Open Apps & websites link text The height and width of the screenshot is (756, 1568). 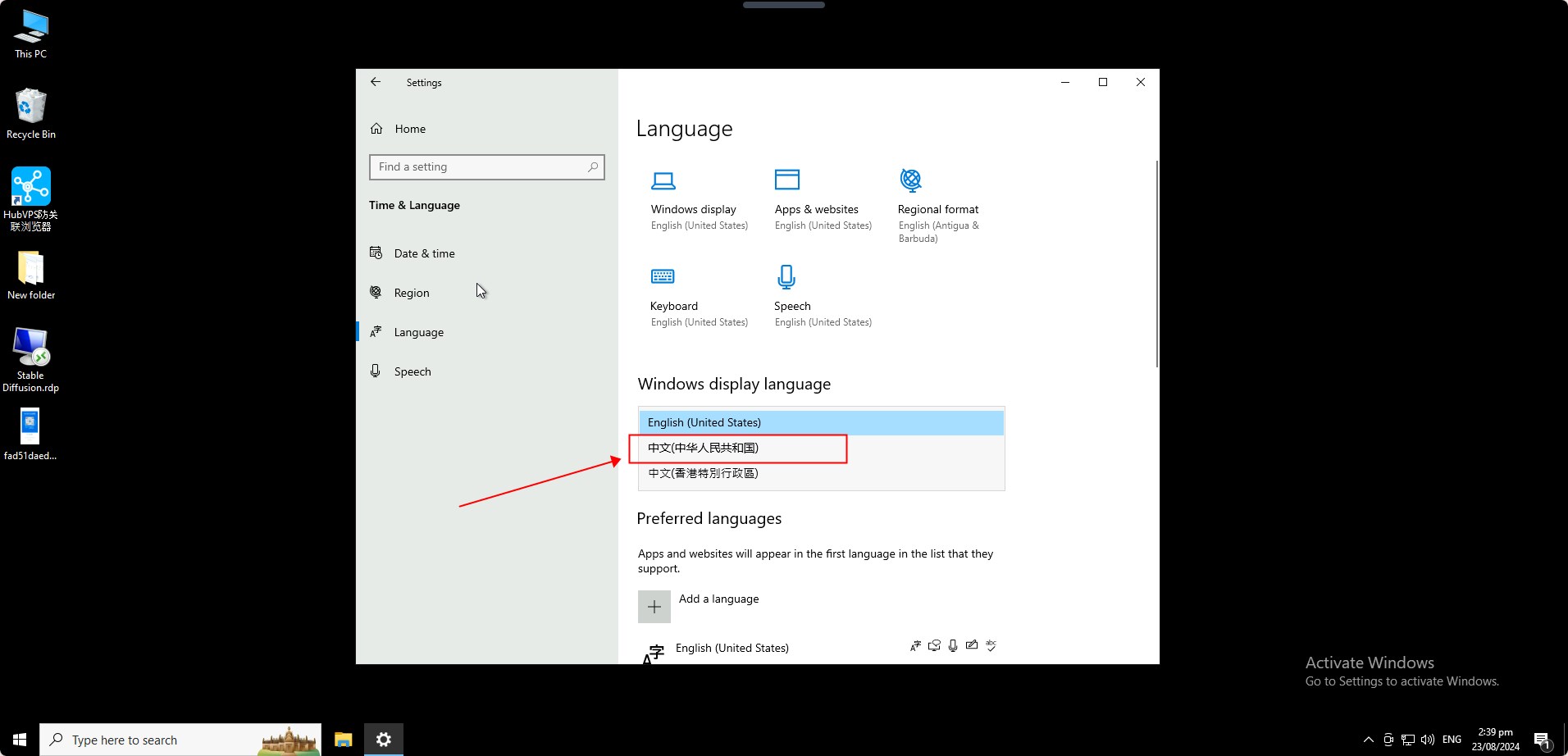pos(817,210)
